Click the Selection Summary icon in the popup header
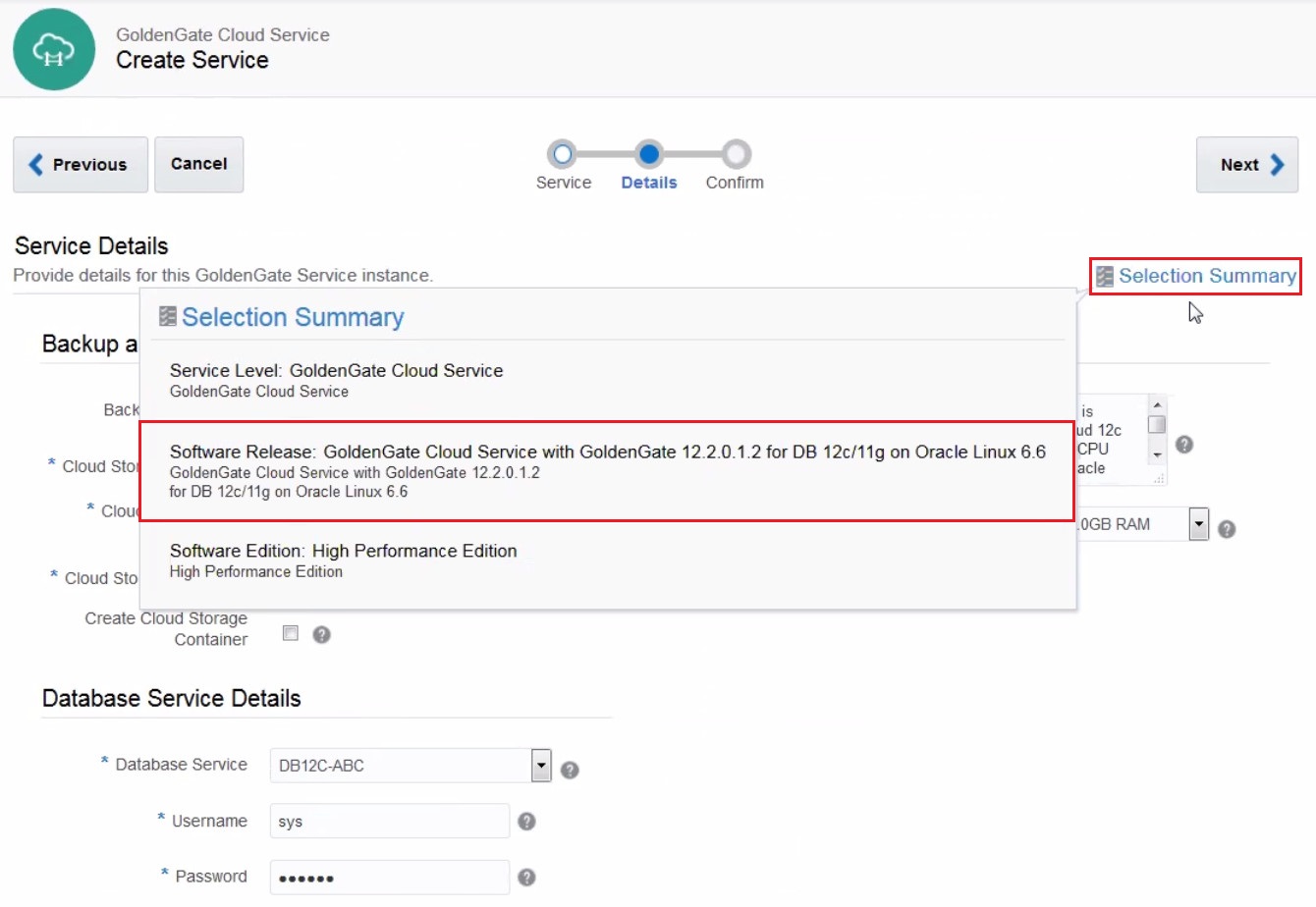1316x907 pixels. coord(168,316)
